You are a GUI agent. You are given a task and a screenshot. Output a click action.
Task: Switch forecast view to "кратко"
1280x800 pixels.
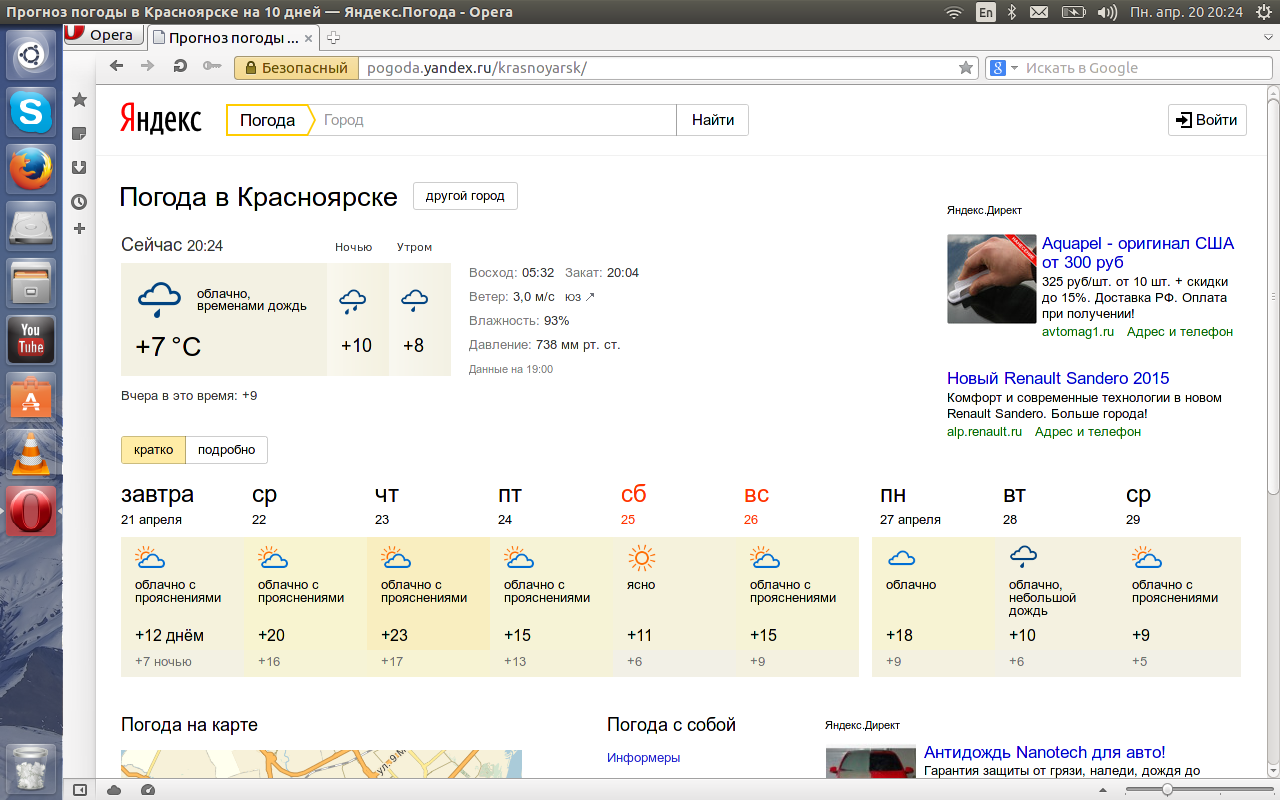coord(153,450)
